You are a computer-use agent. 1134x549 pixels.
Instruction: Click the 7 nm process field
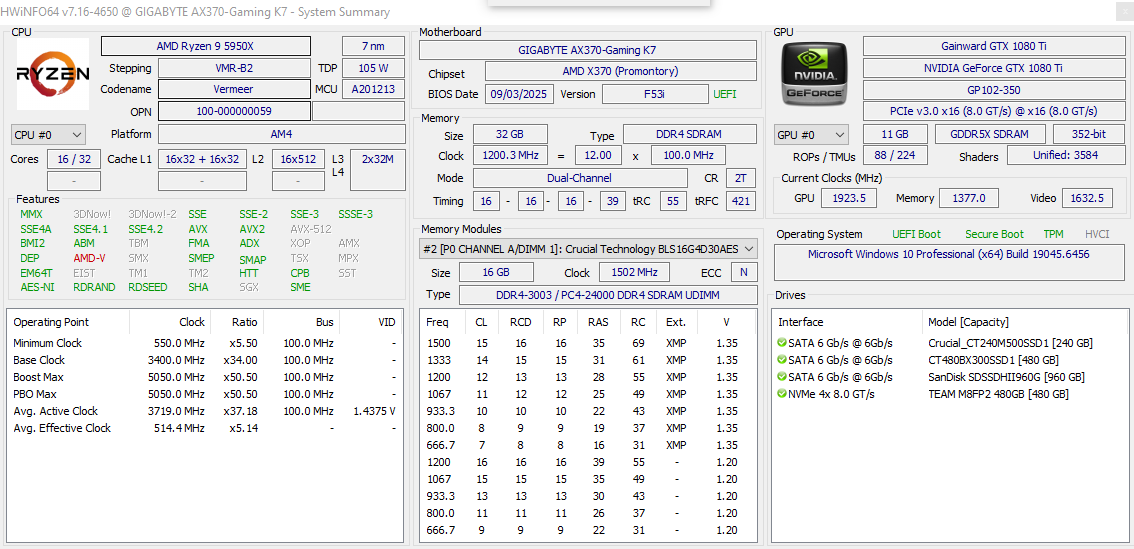coord(373,46)
